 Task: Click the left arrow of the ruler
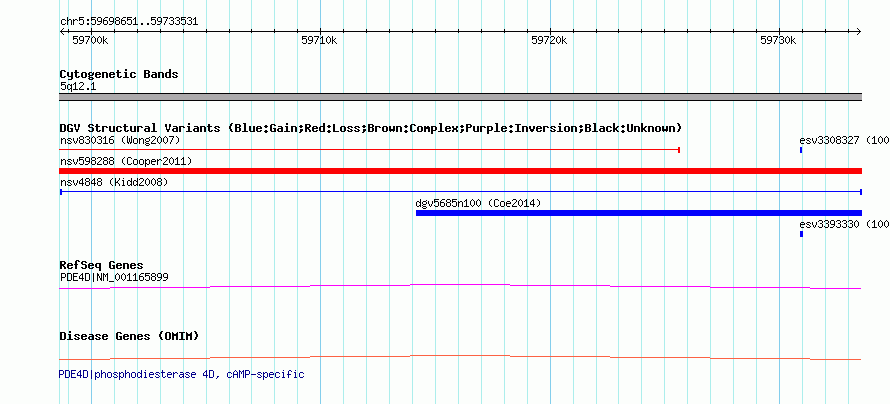tap(62, 31)
